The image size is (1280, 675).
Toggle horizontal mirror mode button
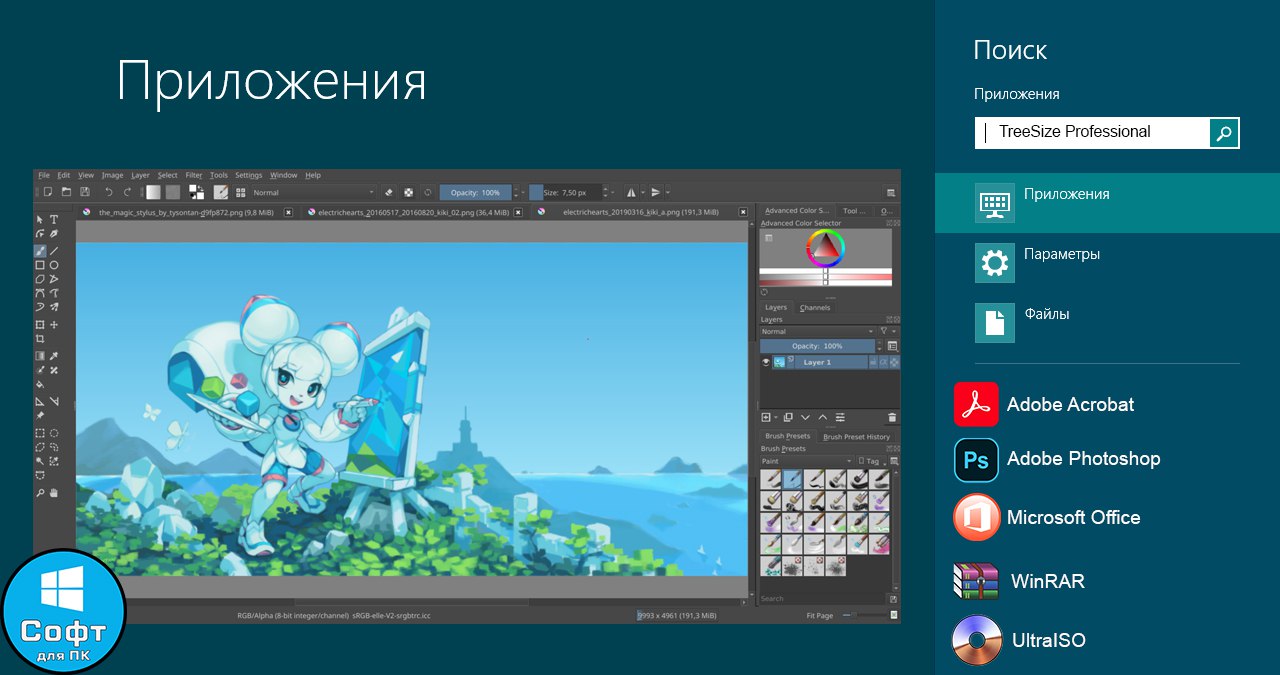tap(631, 192)
